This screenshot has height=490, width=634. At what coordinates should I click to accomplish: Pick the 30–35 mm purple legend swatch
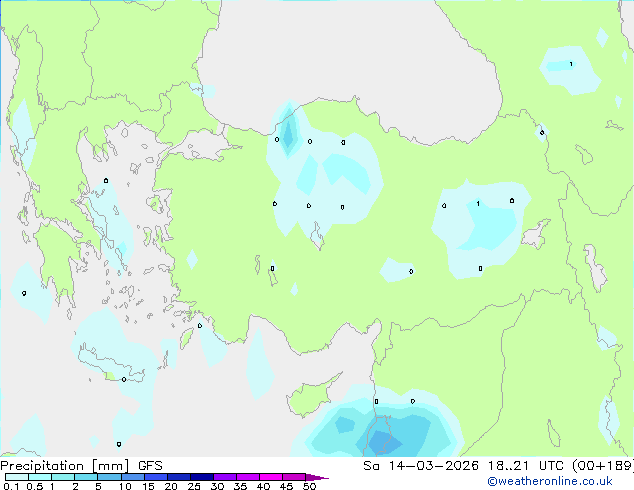[x=225, y=477]
